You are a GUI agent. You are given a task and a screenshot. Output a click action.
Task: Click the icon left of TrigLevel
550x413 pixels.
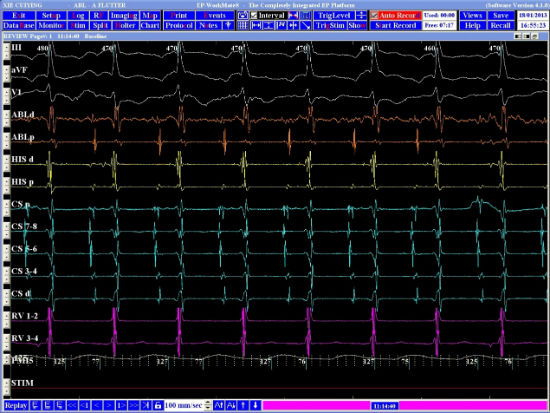[306, 15]
